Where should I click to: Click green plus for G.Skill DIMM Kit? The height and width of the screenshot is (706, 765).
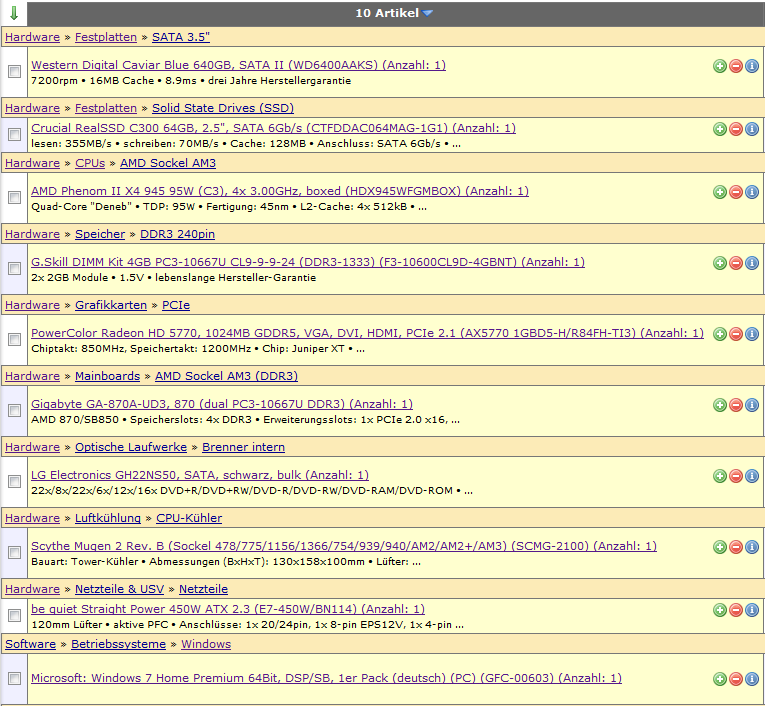720,263
